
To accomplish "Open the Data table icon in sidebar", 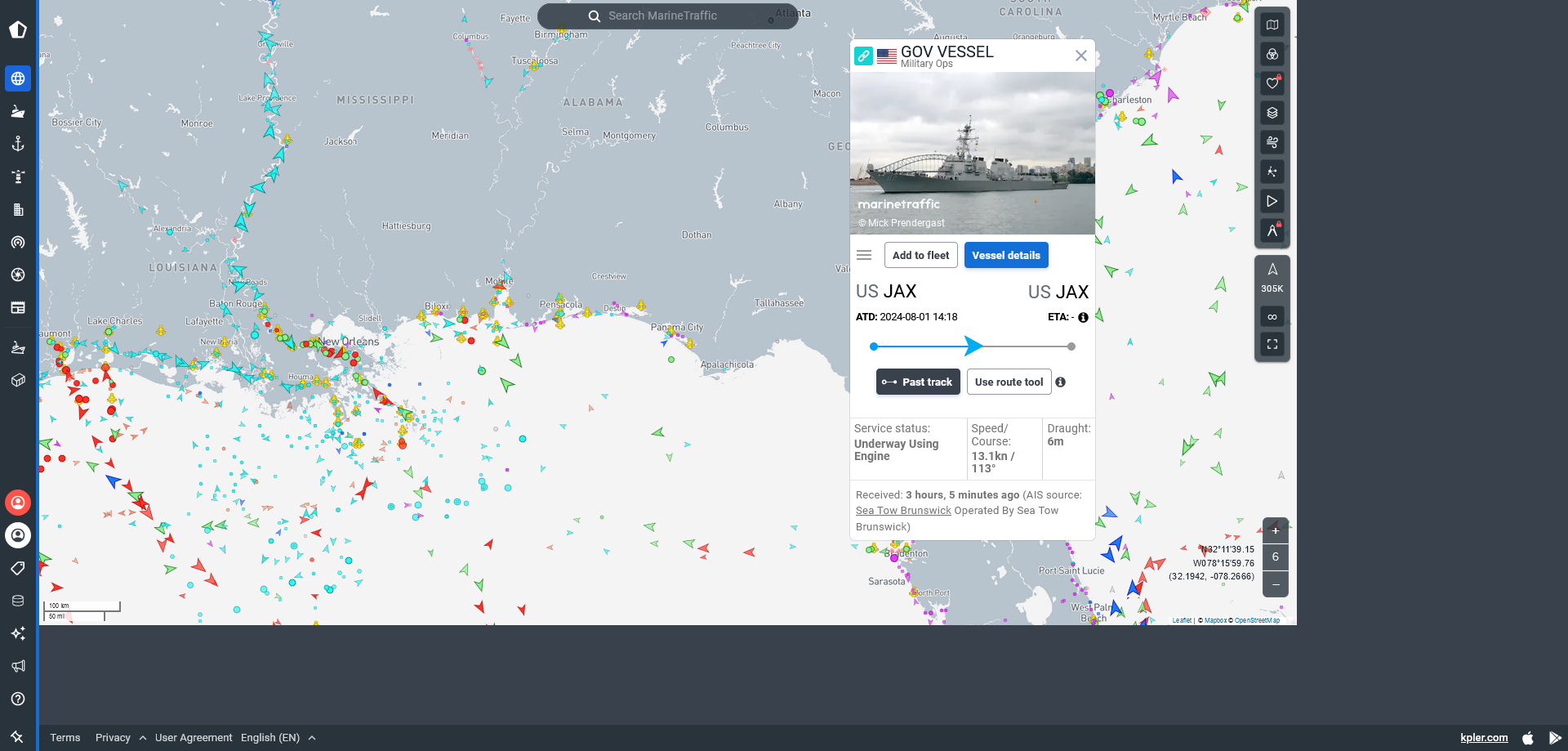I will 18,307.
